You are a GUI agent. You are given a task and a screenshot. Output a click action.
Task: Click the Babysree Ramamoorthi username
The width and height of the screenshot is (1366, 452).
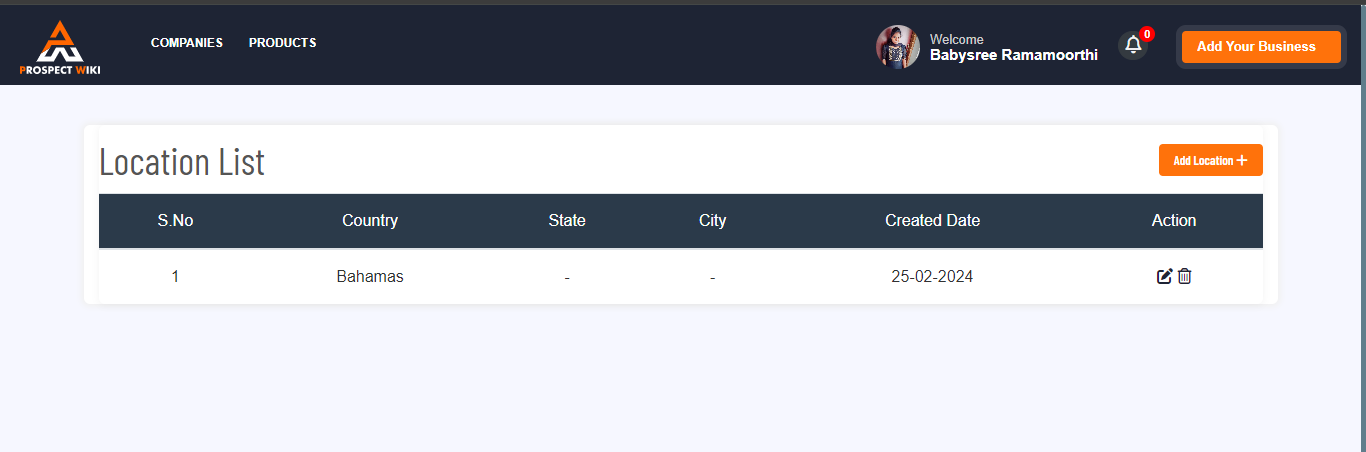click(1014, 56)
